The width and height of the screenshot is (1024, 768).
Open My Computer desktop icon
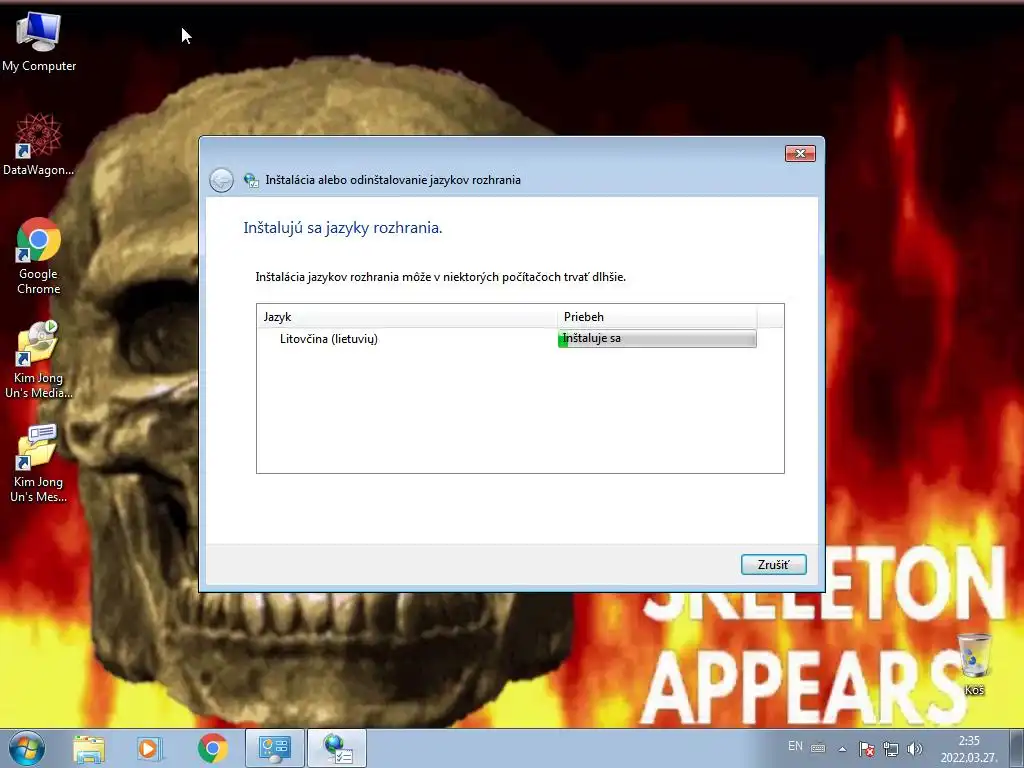(39, 42)
